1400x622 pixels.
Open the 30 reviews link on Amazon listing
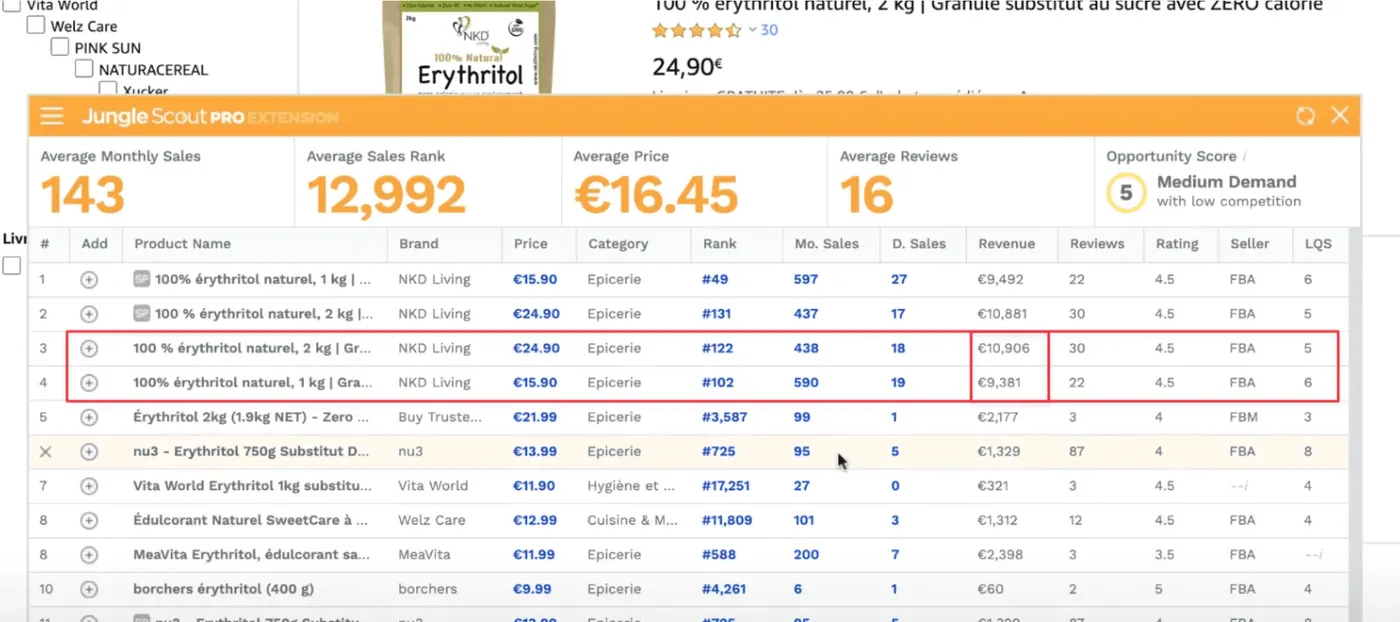(769, 31)
